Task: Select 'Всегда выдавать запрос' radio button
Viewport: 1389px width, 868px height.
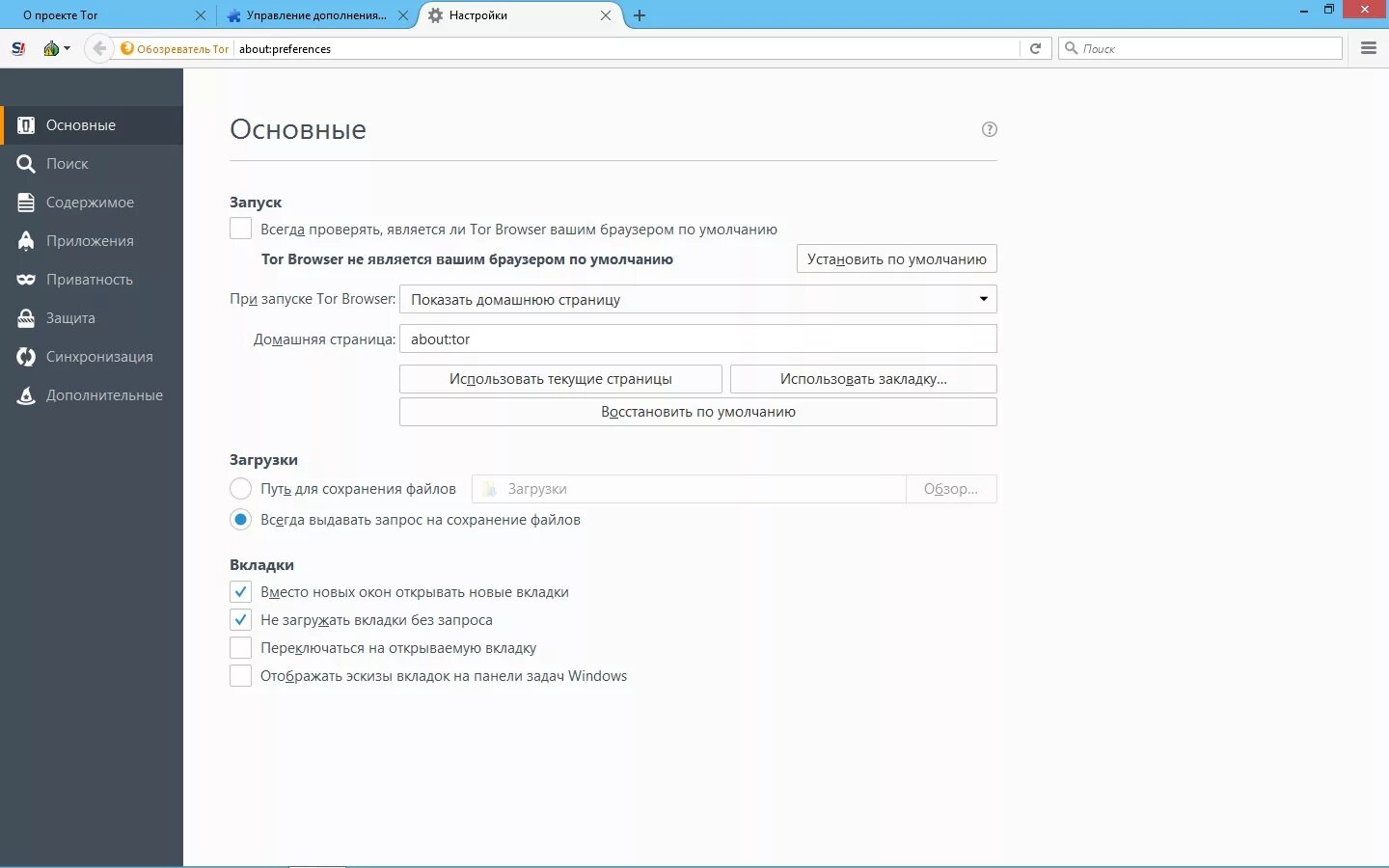Action: [x=241, y=520]
